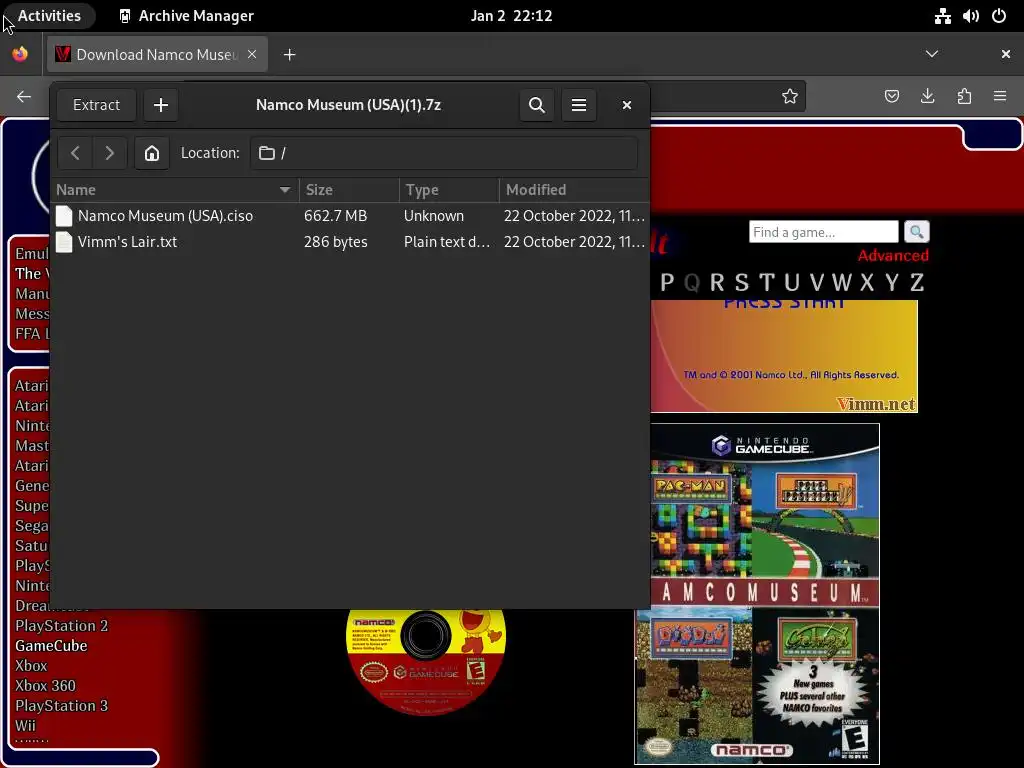Image resolution: width=1024 pixels, height=768 pixels.
Task: Open the Xbox system link
Action: [x=31, y=665]
